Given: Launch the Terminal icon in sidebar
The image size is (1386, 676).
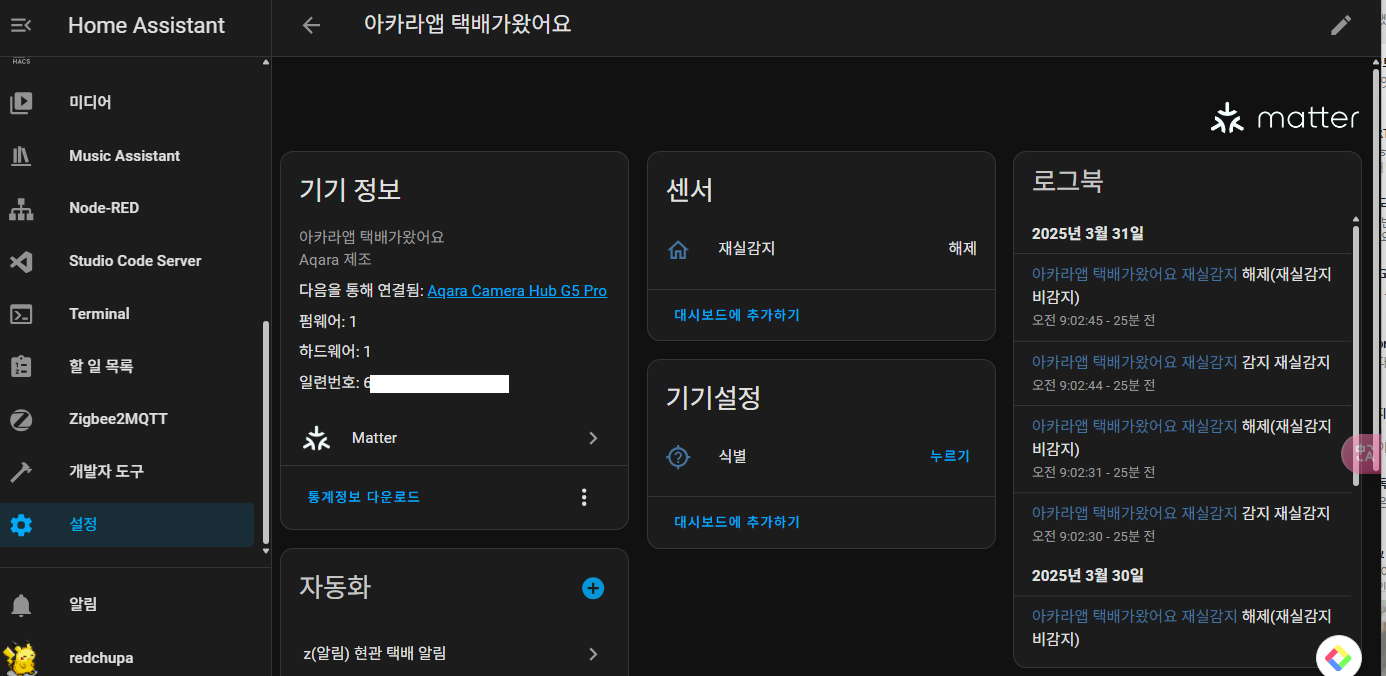Looking at the screenshot, I should (x=21, y=313).
